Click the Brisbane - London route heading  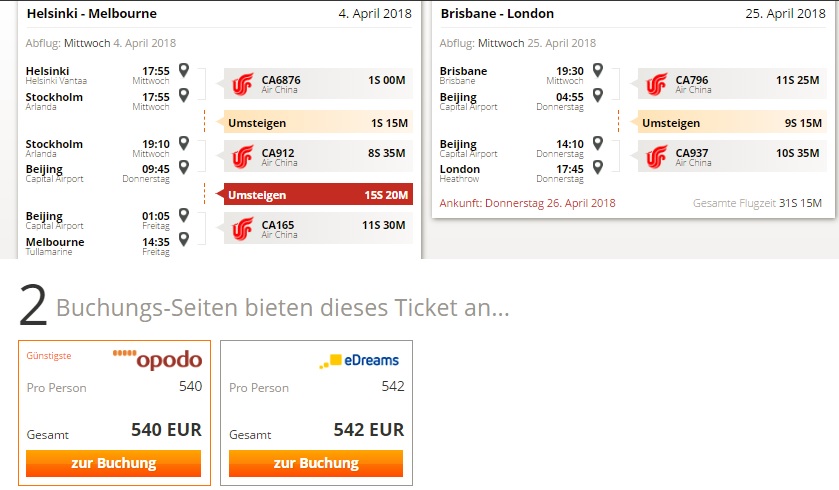[497, 13]
